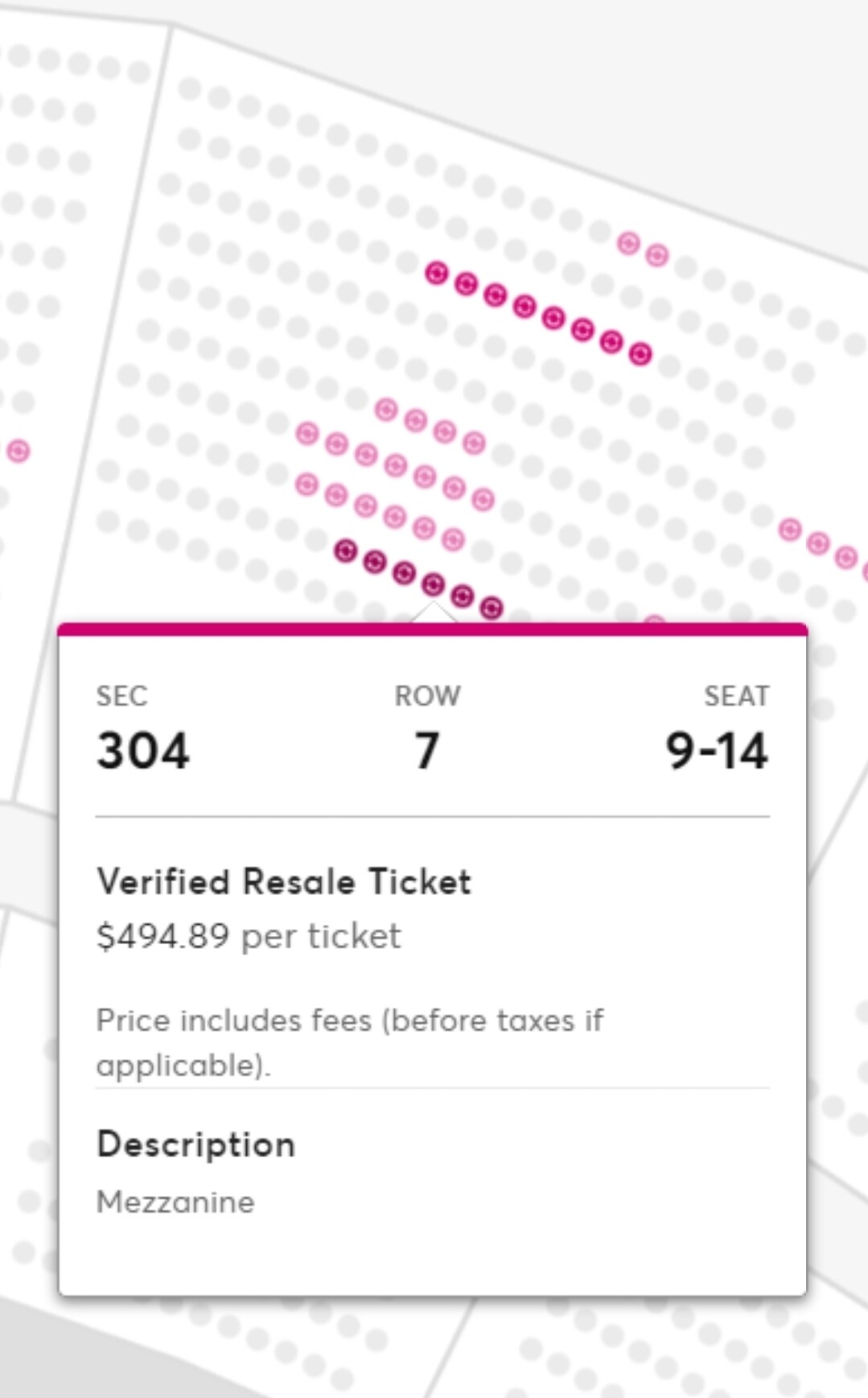Click middle of three pink seats at right edge

click(818, 544)
